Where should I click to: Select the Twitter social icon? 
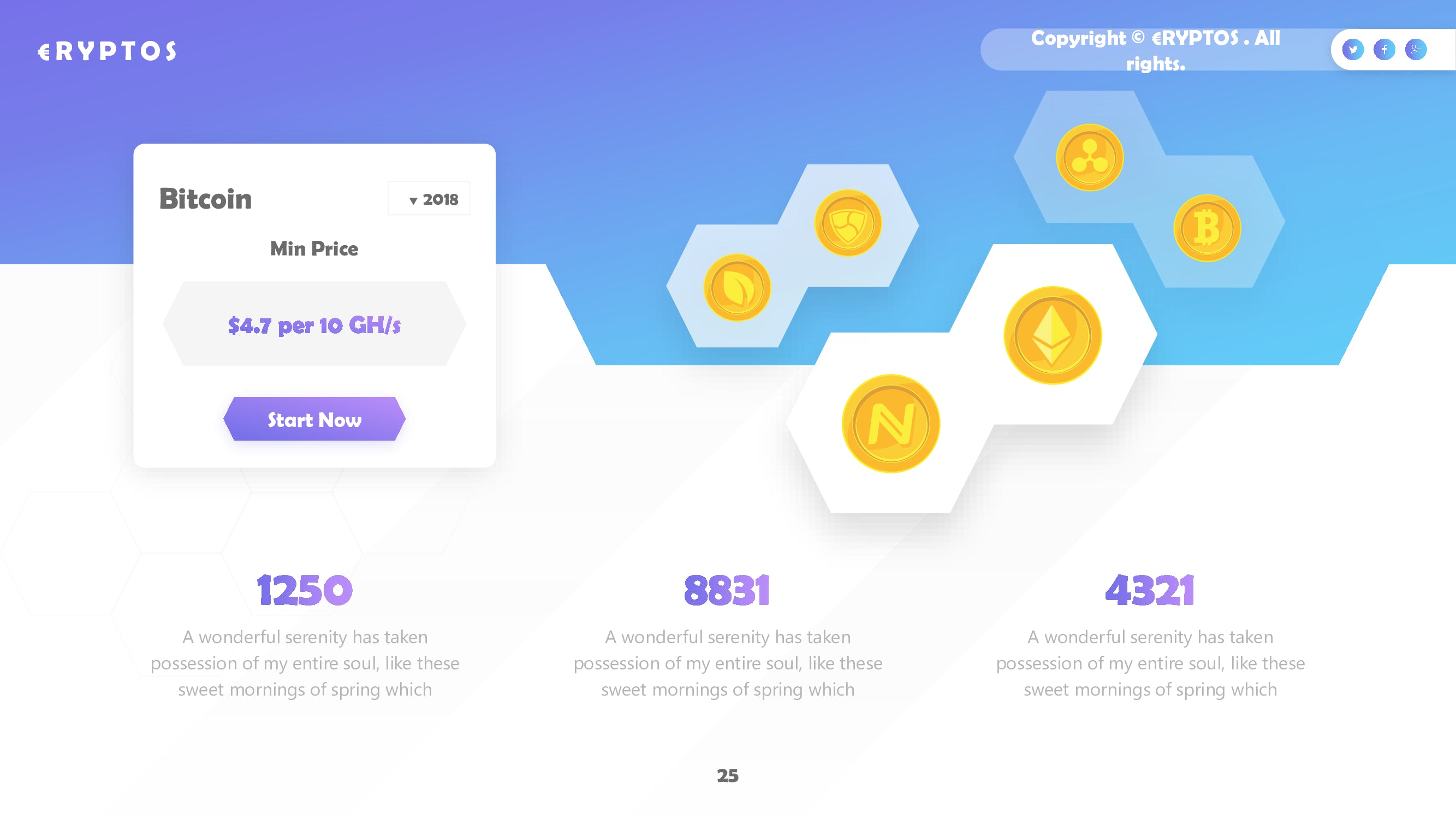1352,50
